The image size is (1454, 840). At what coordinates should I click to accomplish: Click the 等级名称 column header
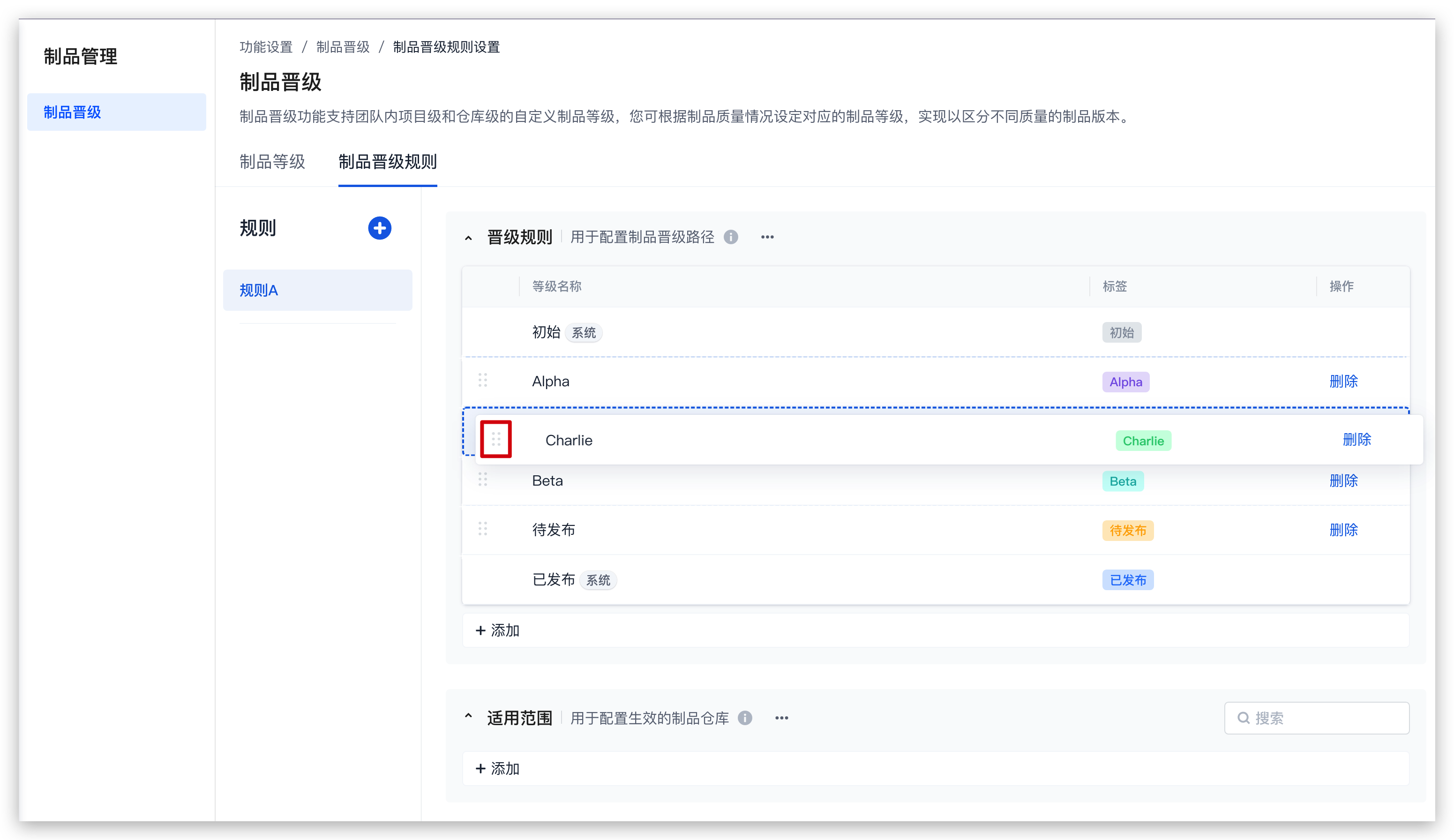pos(556,286)
